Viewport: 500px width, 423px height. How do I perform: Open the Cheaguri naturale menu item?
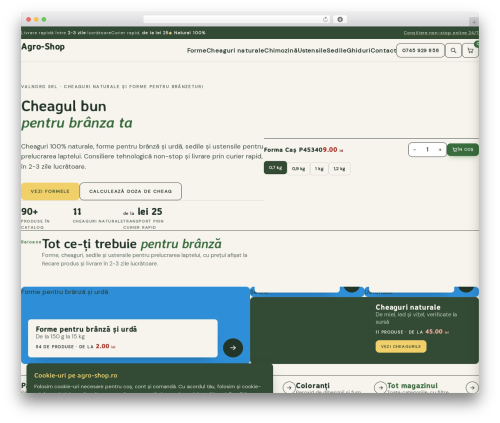pyautogui.click(x=235, y=51)
